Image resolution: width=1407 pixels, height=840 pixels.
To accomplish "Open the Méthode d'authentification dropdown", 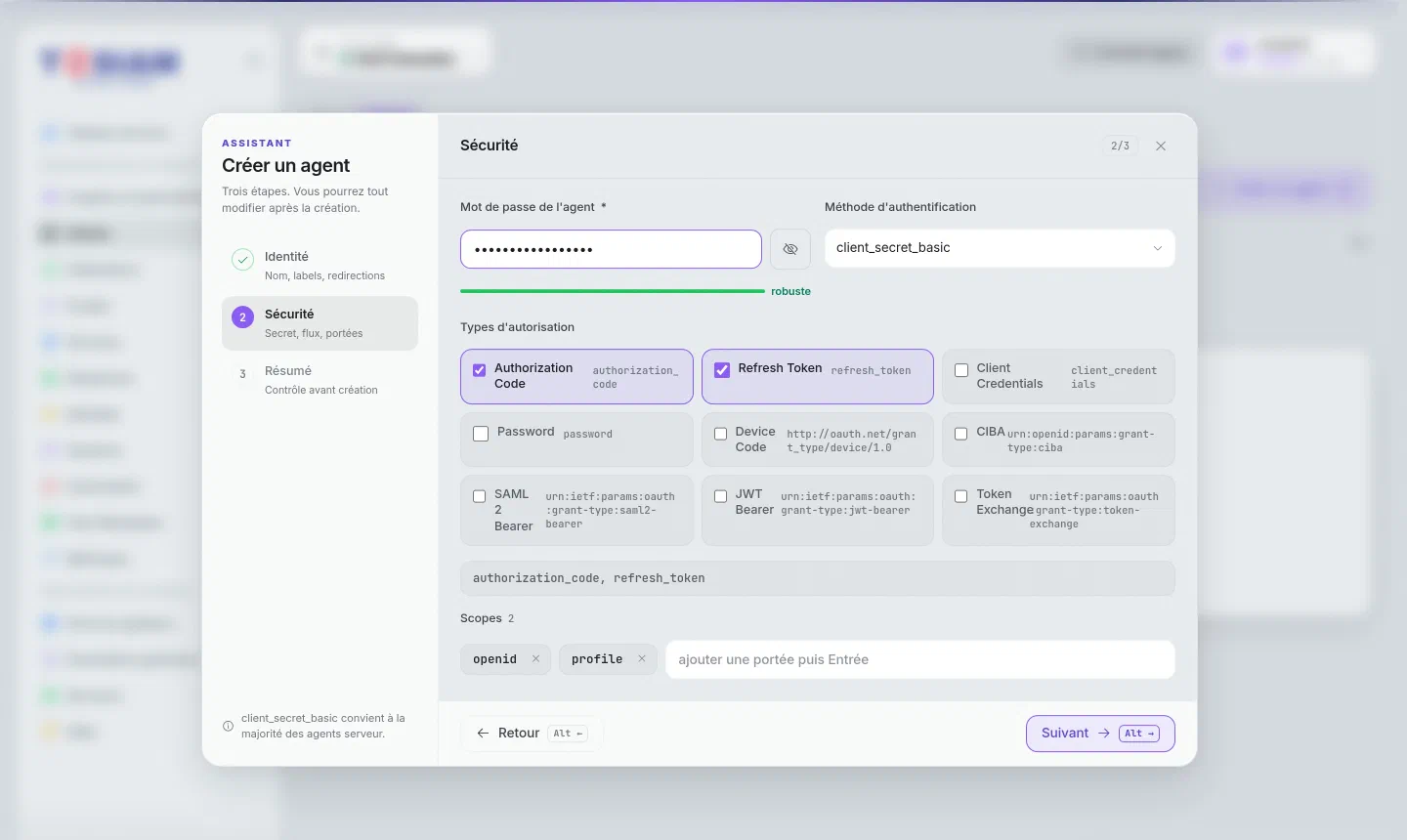I will [x=1000, y=248].
